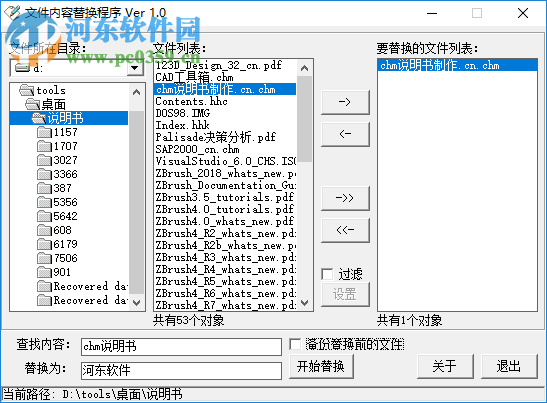547x403 pixels.
Task: Select file ZBrush4_R7_whats_new
Action: click(x=225, y=305)
